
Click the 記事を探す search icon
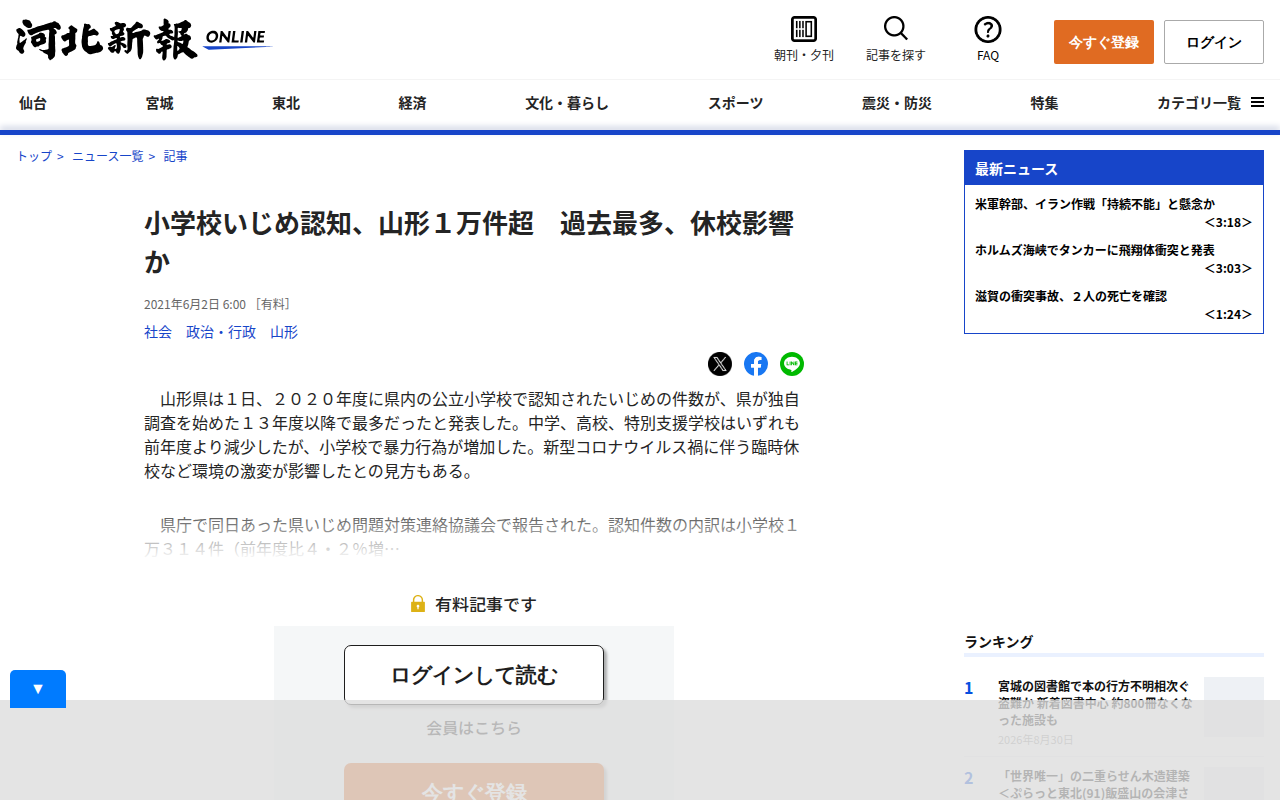click(896, 29)
